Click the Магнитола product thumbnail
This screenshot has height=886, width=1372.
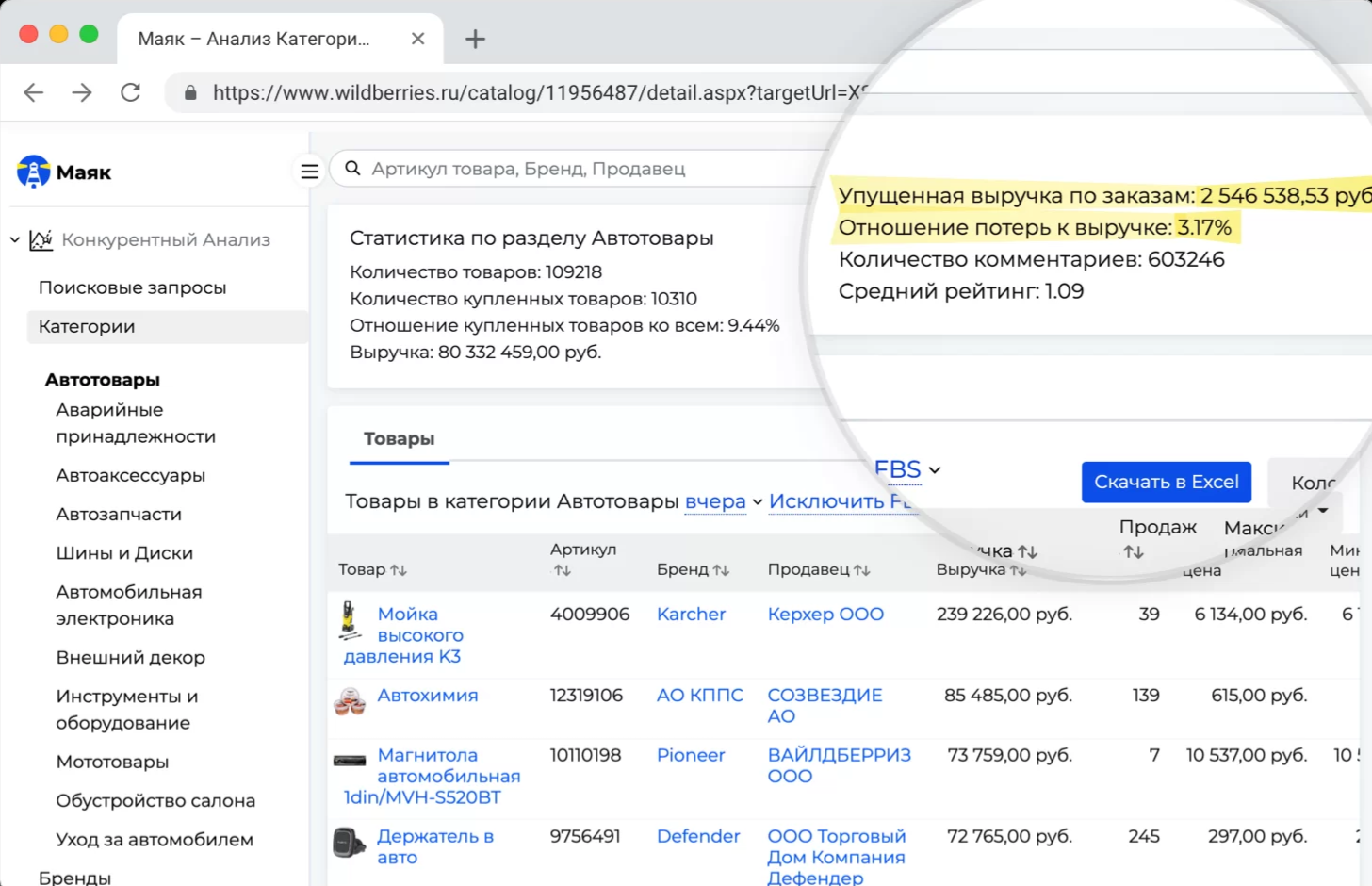(350, 761)
